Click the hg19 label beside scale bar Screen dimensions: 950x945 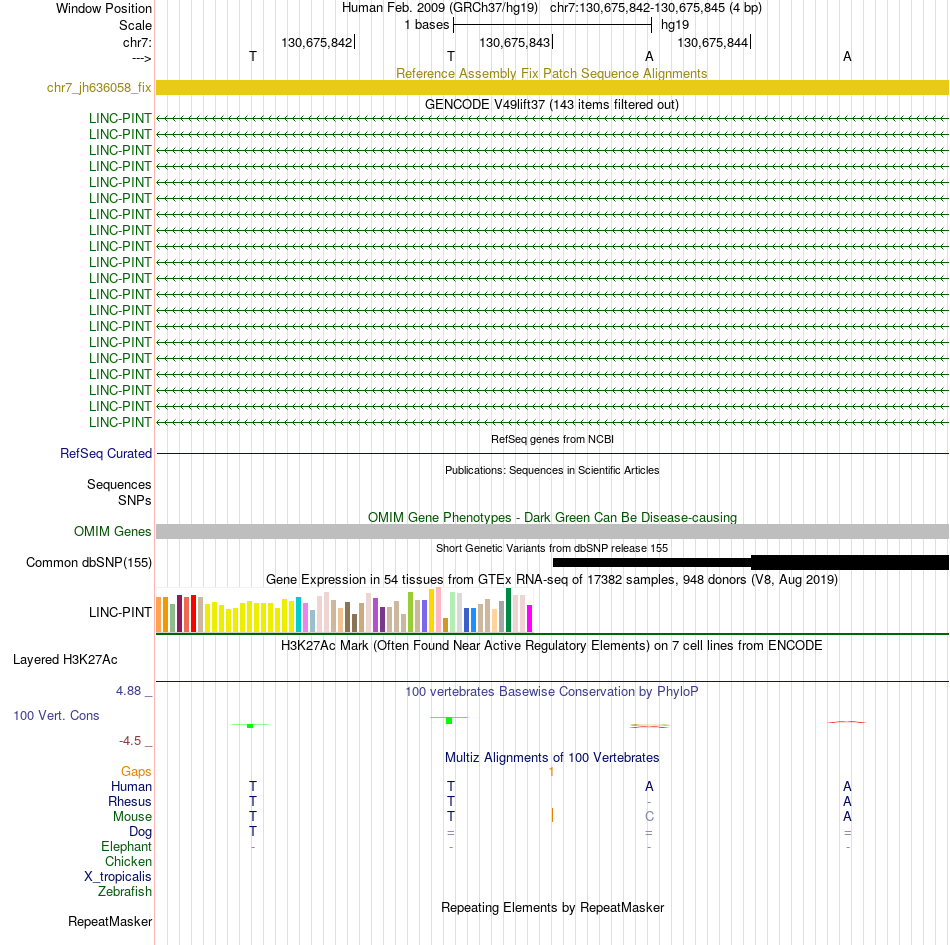[675, 25]
